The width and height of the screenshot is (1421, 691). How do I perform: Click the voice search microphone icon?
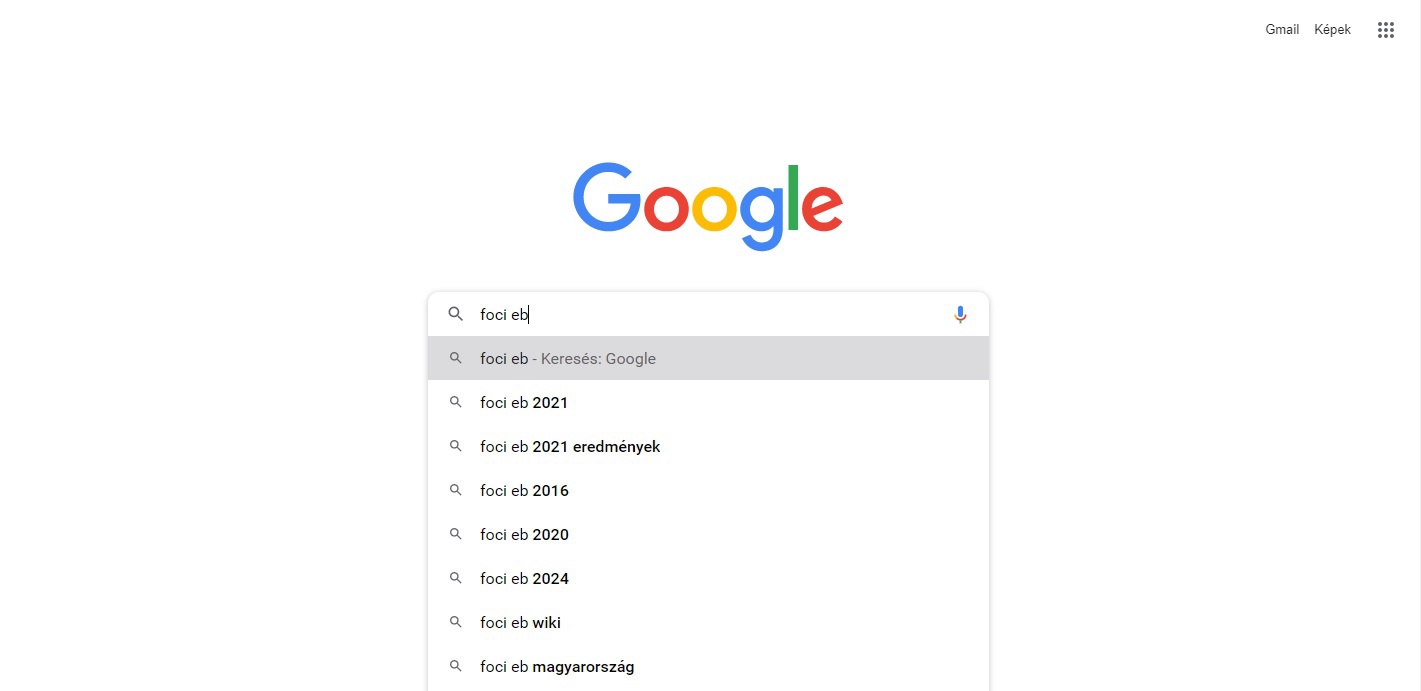point(960,314)
